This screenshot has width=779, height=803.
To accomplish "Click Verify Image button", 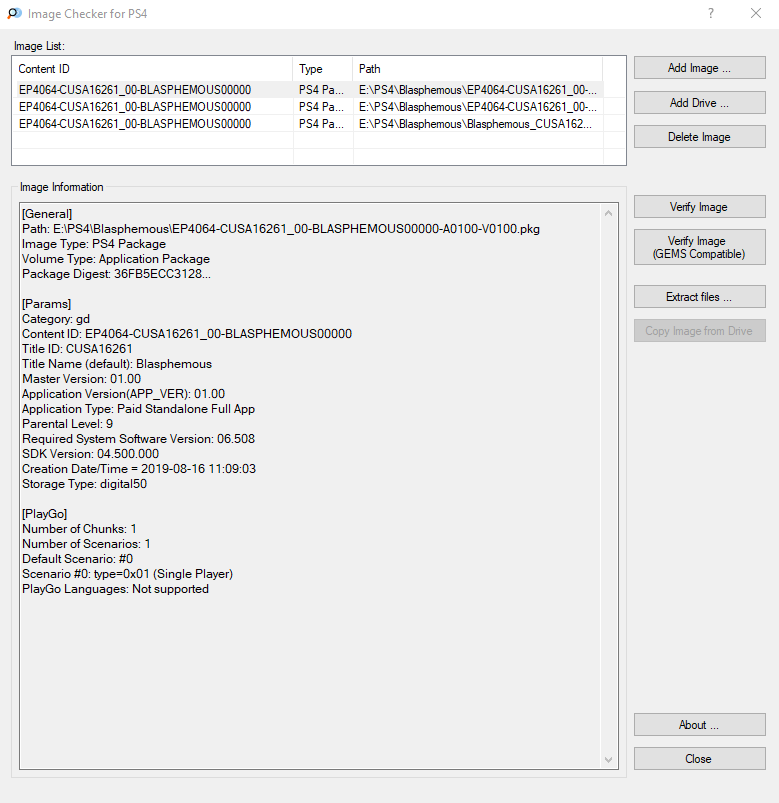I will tap(700, 207).
